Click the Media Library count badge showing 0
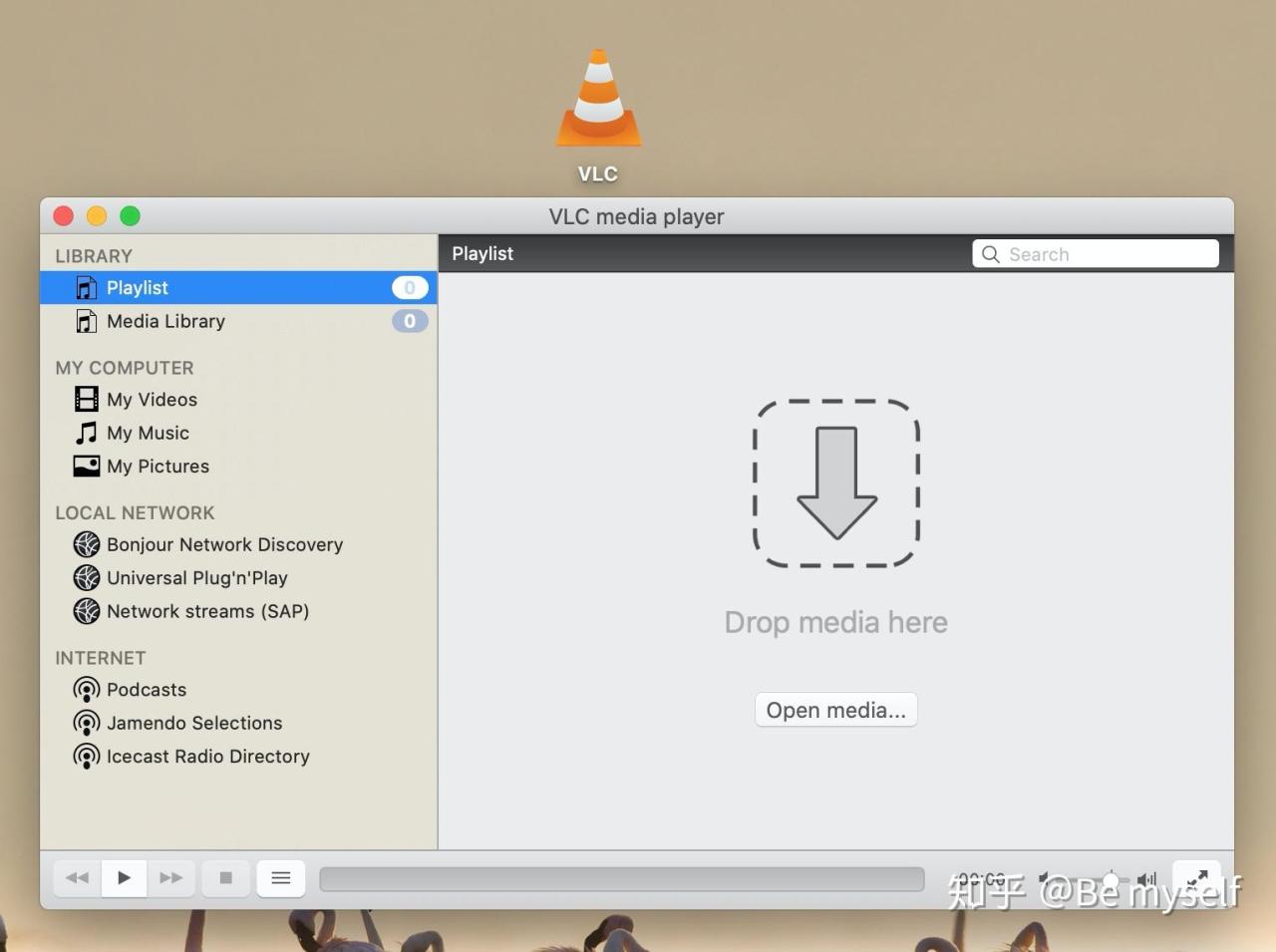 pyautogui.click(x=410, y=321)
